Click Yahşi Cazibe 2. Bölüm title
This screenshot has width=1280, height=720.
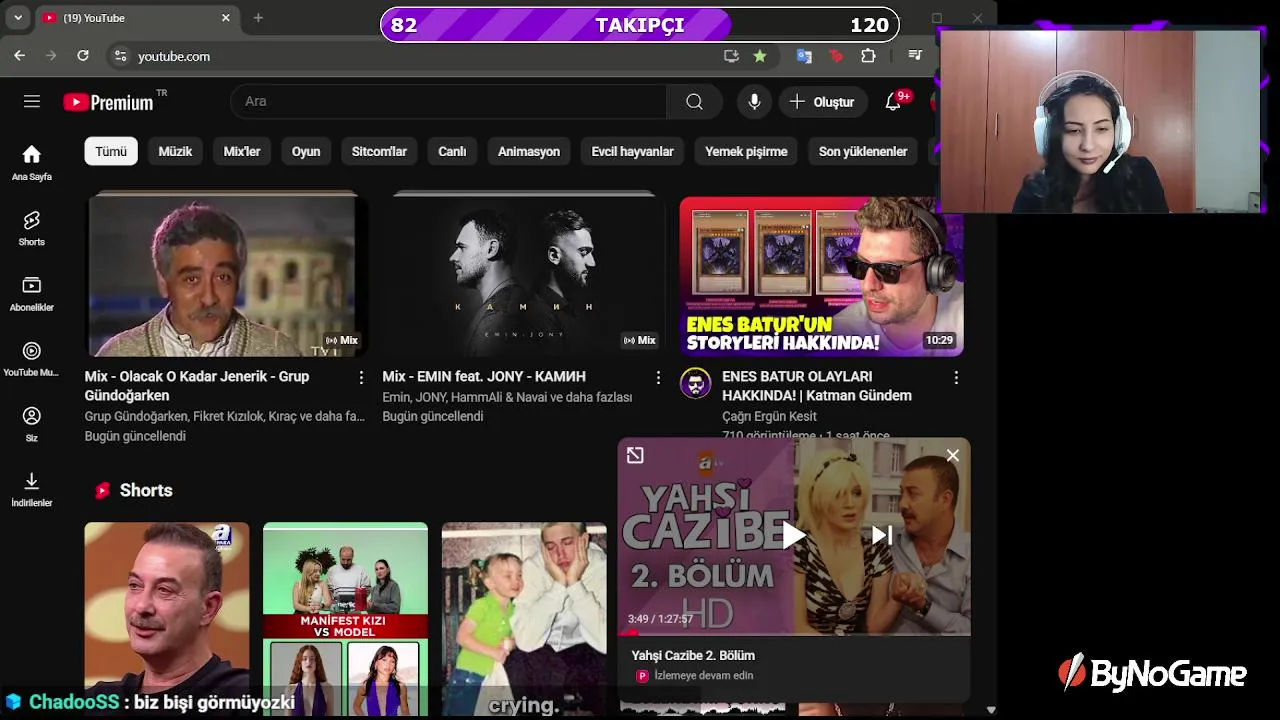click(693, 655)
